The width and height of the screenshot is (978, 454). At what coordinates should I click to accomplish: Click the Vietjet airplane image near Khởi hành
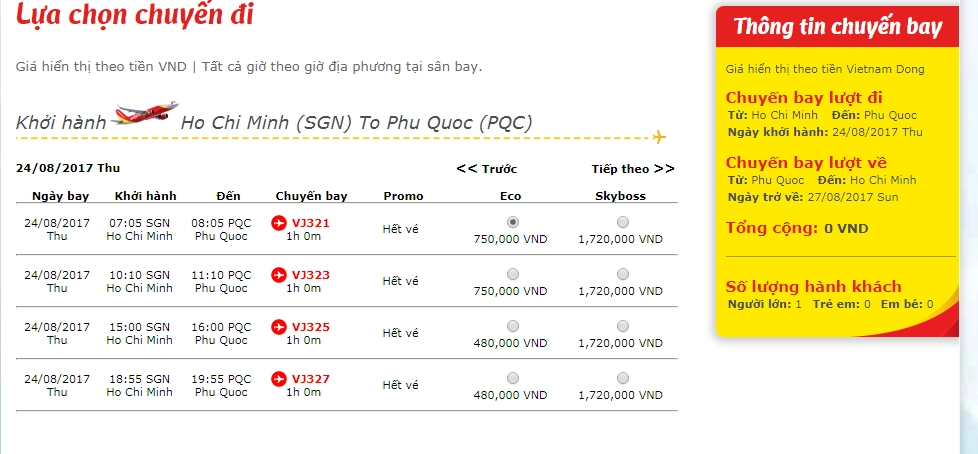(x=145, y=114)
